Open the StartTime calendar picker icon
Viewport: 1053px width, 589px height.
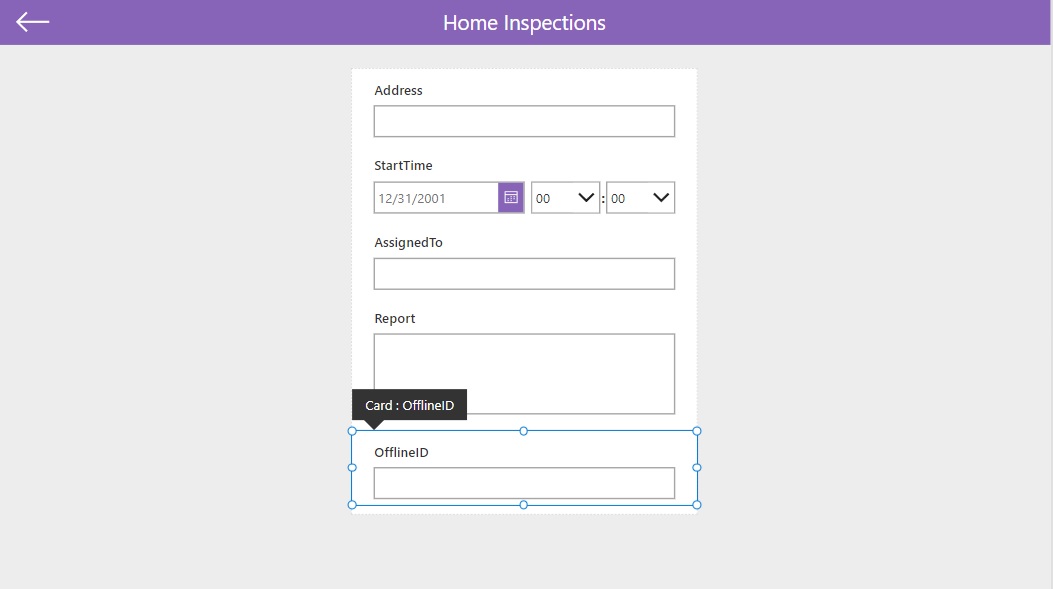click(511, 197)
